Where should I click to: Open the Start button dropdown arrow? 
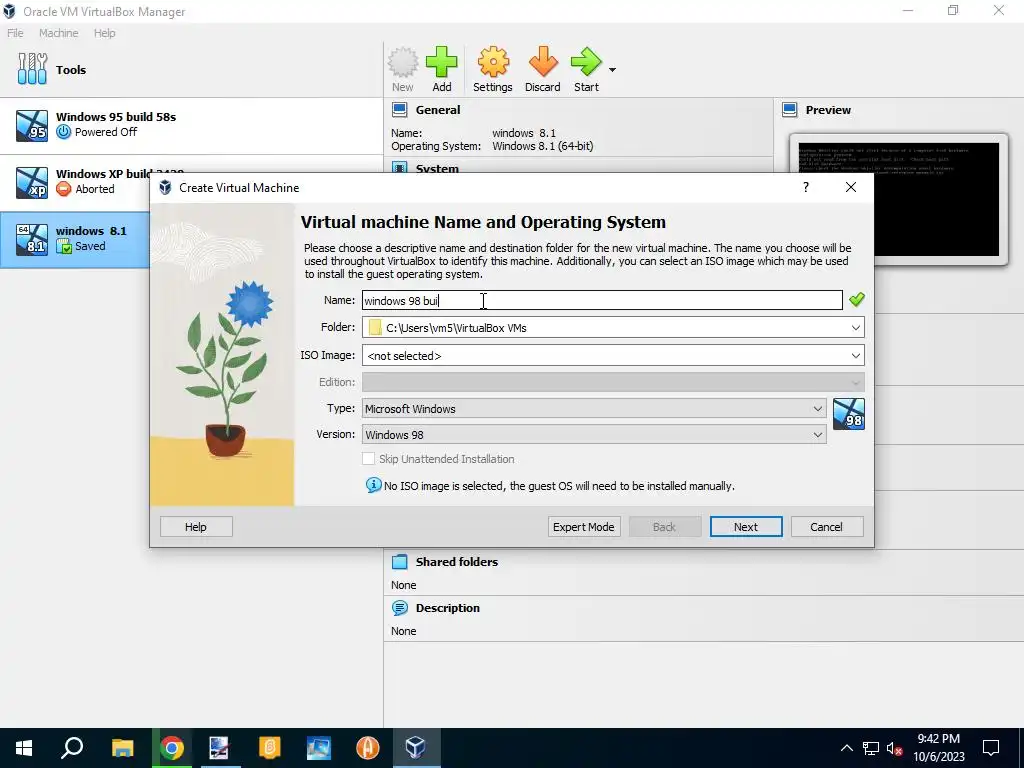click(612, 69)
